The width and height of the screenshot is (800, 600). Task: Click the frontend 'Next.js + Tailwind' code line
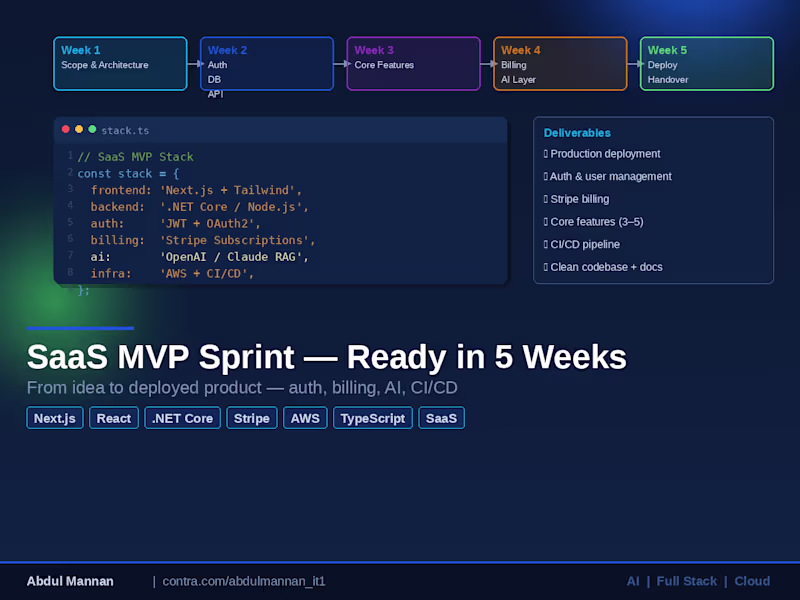(196, 190)
